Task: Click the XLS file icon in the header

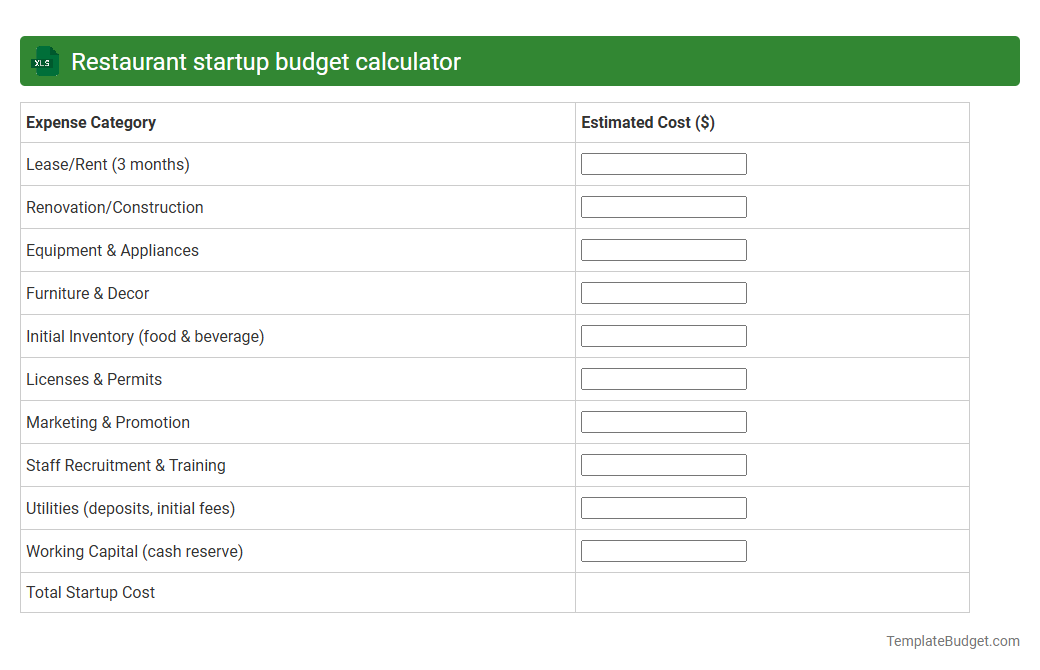Action: coord(44,61)
